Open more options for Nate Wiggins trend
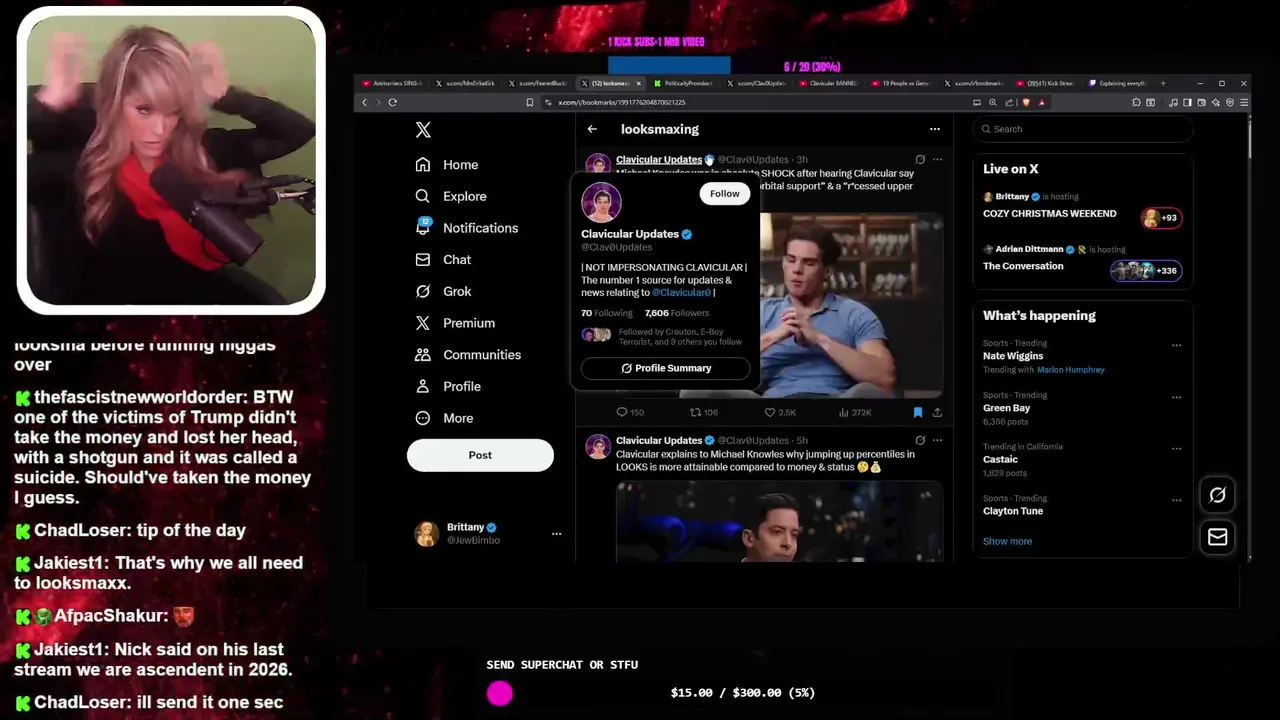Image resolution: width=1280 pixels, height=720 pixels. 1176,345
